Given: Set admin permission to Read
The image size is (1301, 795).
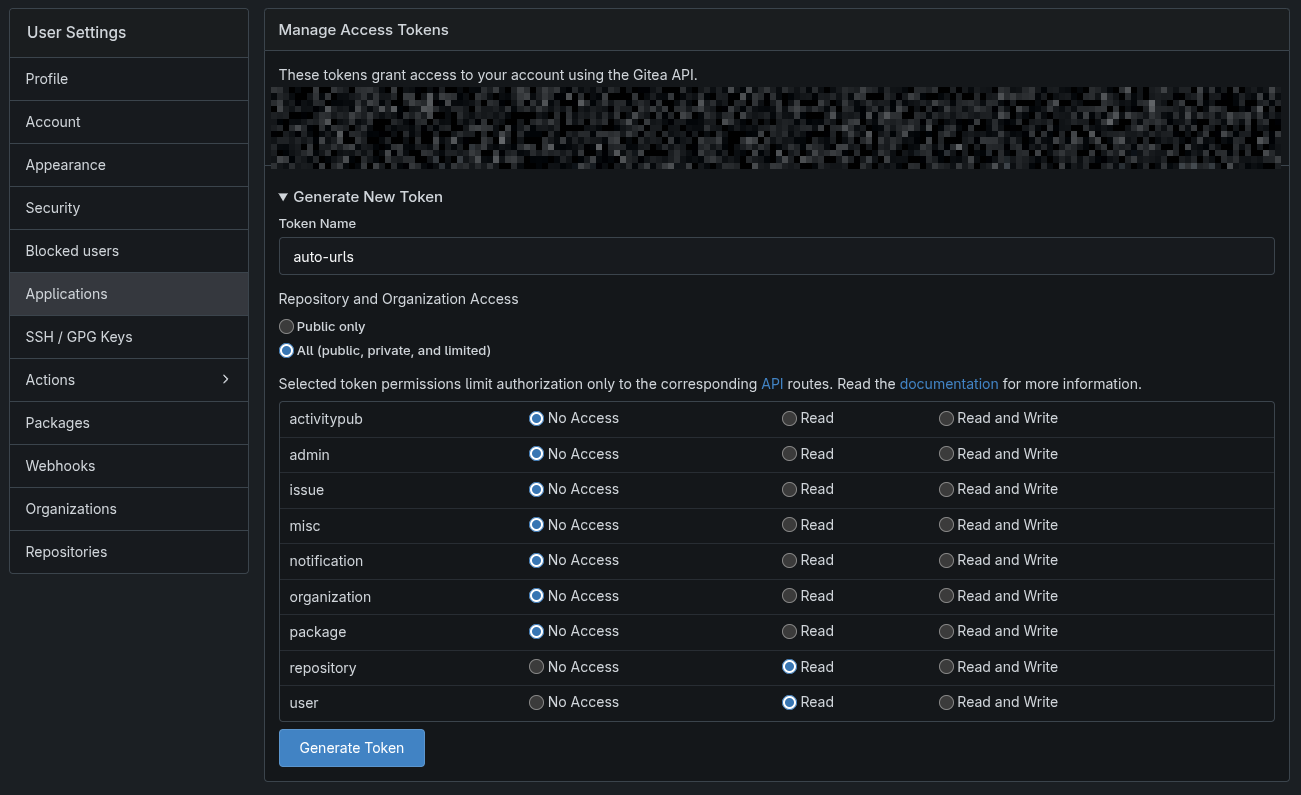Looking at the screenshot, I should tap(790, 454).
